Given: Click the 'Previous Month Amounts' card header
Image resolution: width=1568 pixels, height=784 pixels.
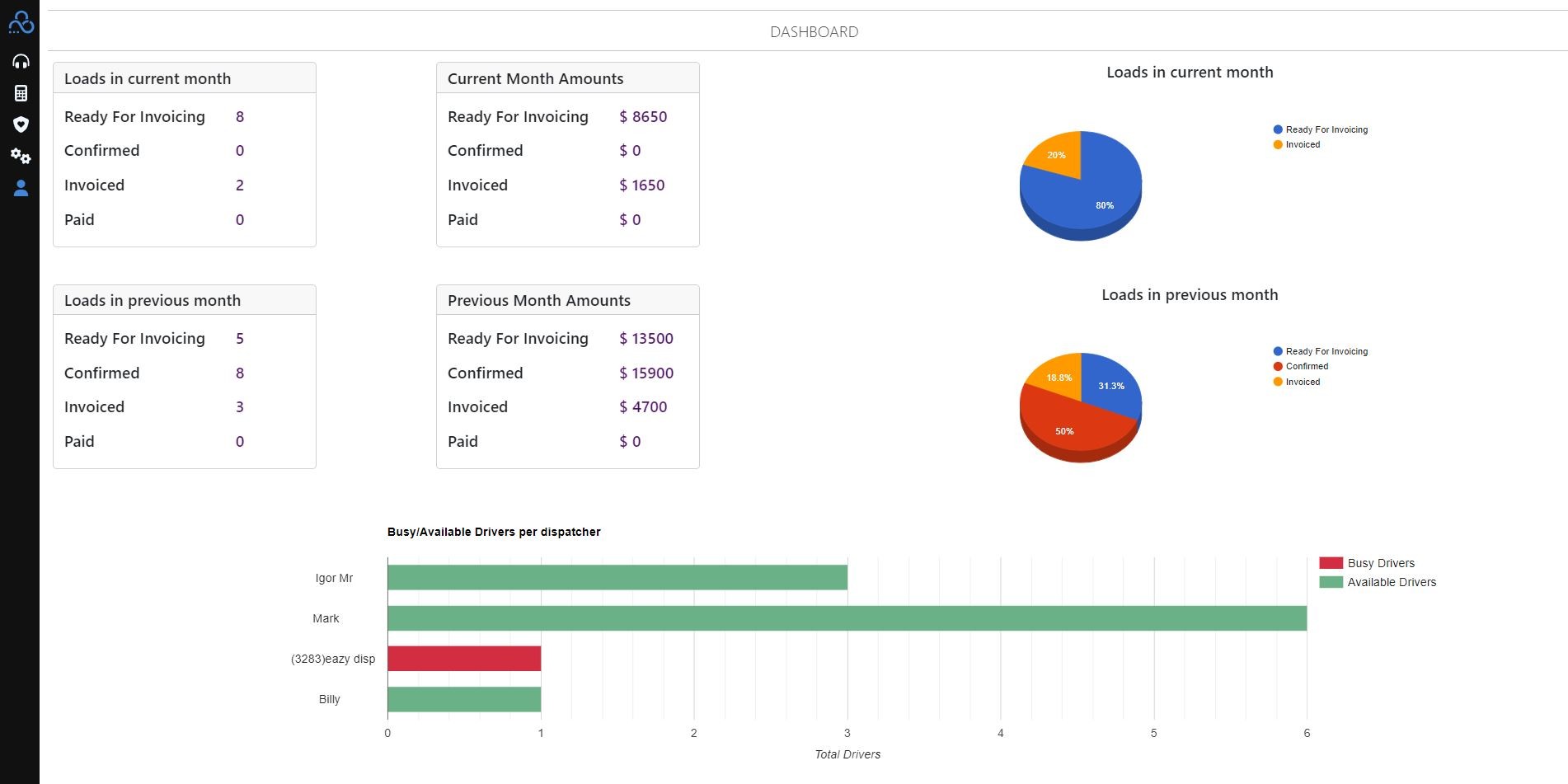Looking at the screenshot, I should (x=568, y=300).
